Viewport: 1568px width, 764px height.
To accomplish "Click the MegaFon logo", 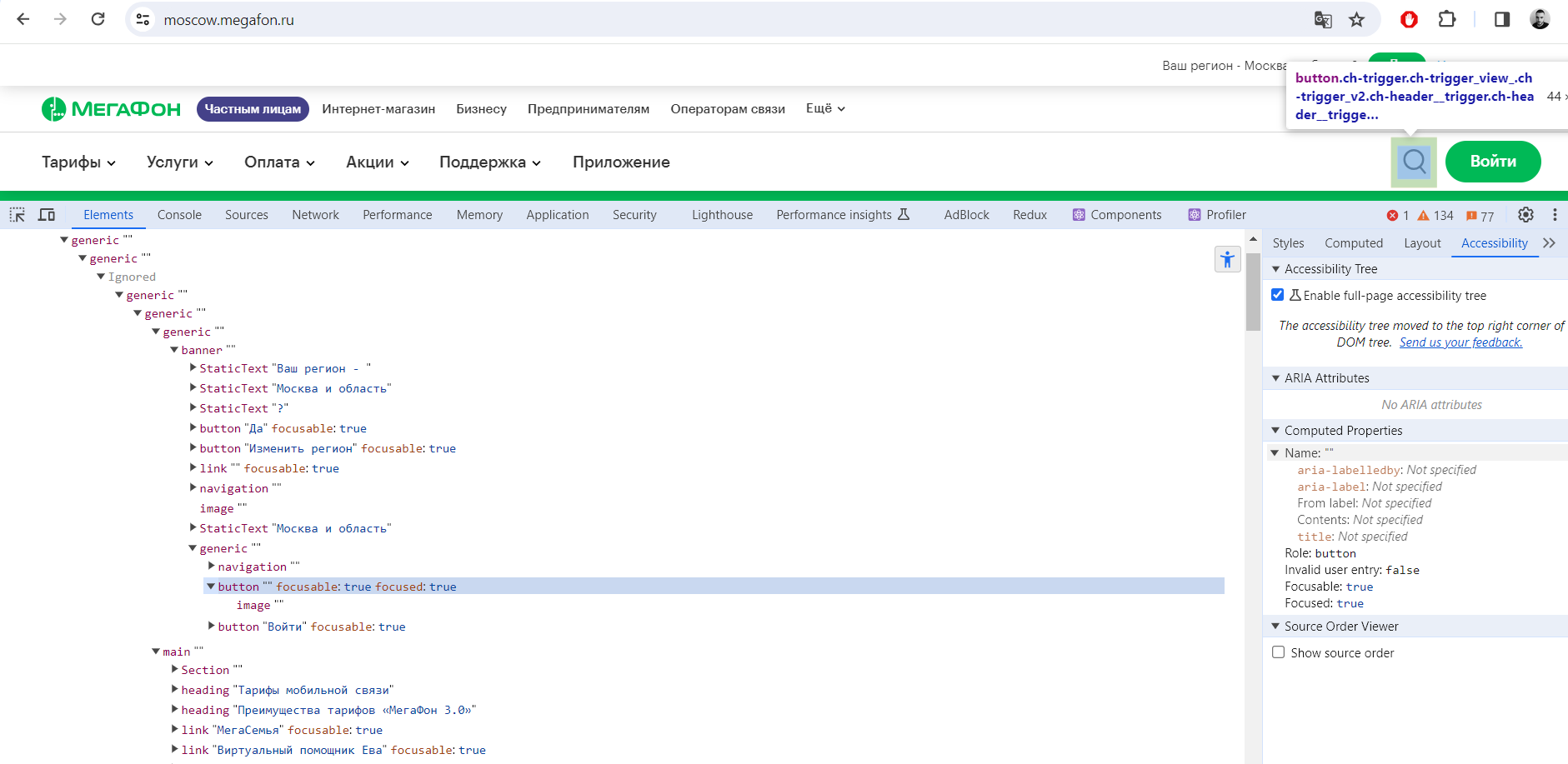I will tap(111, 109).
